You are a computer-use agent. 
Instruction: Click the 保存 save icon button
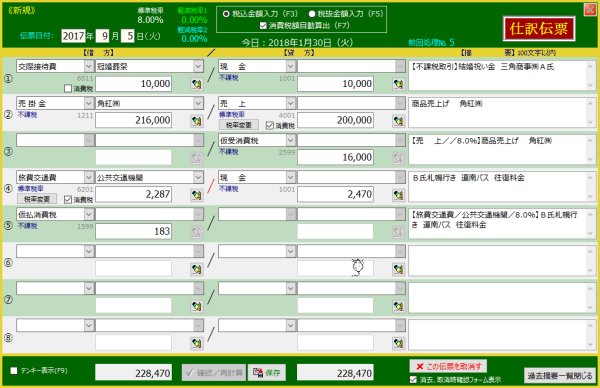(267, 373)
